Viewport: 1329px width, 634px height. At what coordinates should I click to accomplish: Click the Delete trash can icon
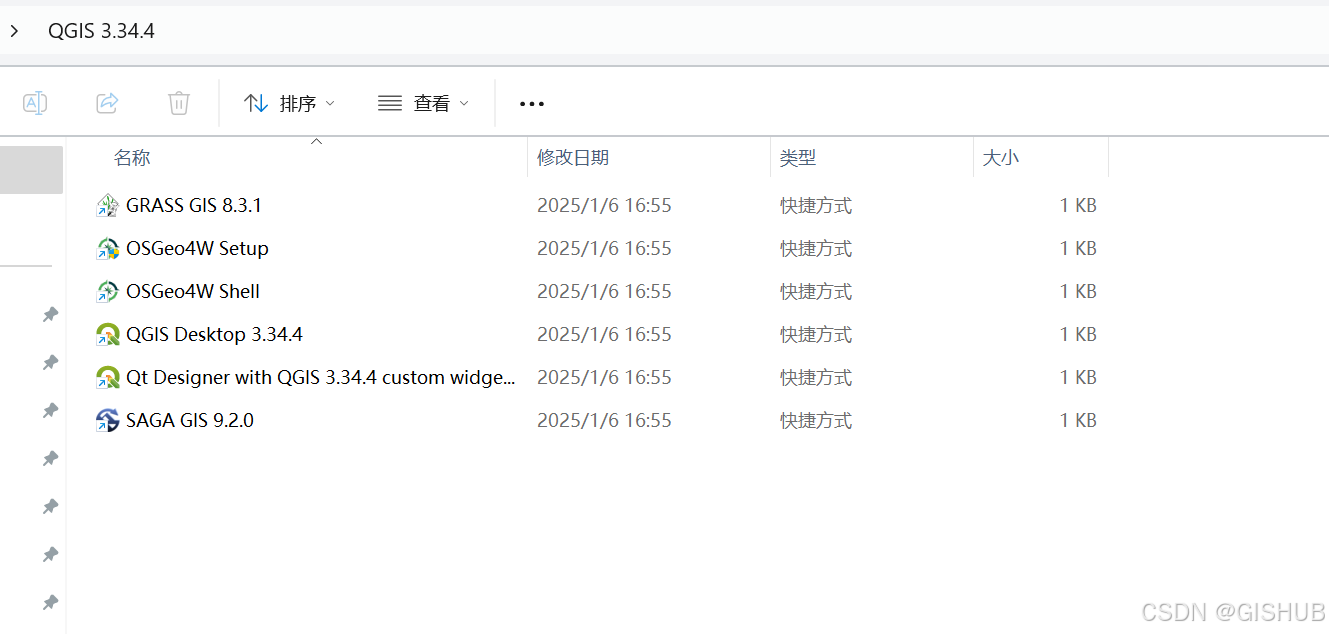click(179, 103)
